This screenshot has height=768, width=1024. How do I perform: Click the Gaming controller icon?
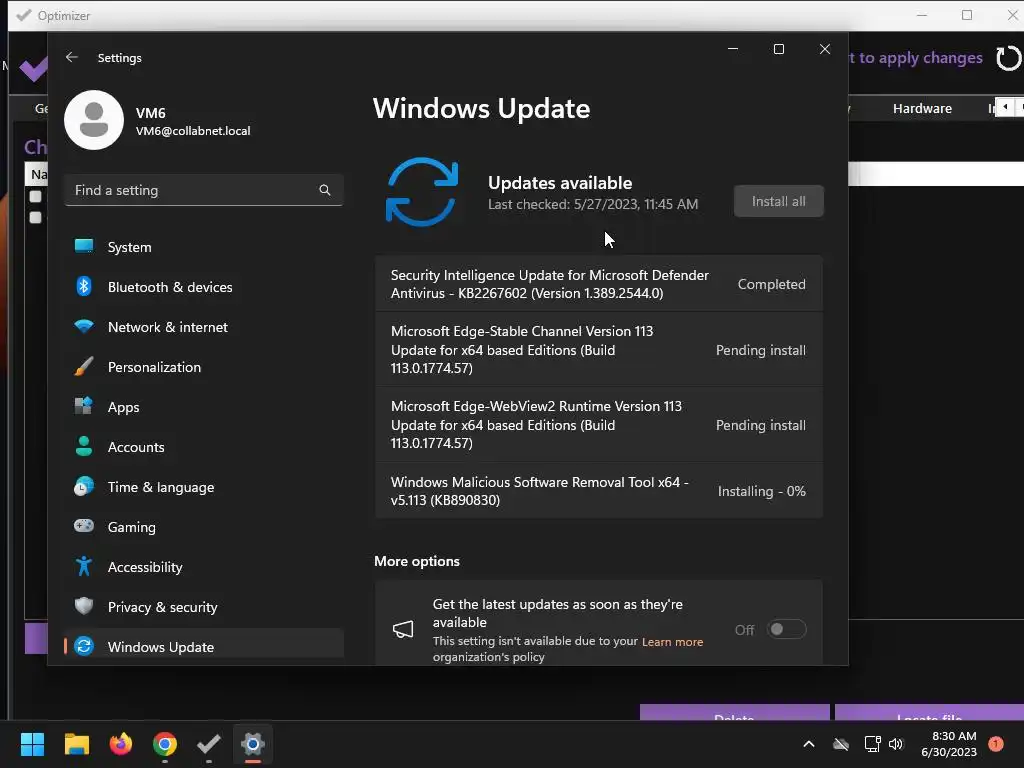[84, 526]
